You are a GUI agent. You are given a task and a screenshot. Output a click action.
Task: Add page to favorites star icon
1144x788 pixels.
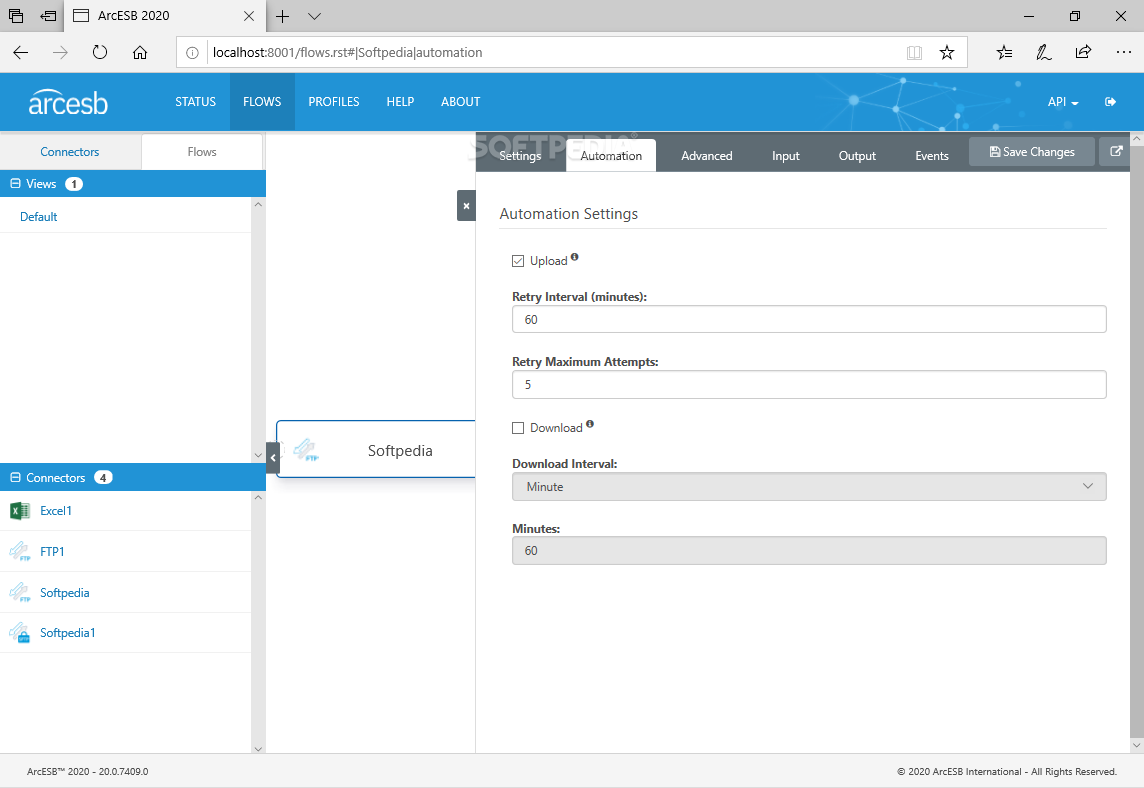click(947, 53)
